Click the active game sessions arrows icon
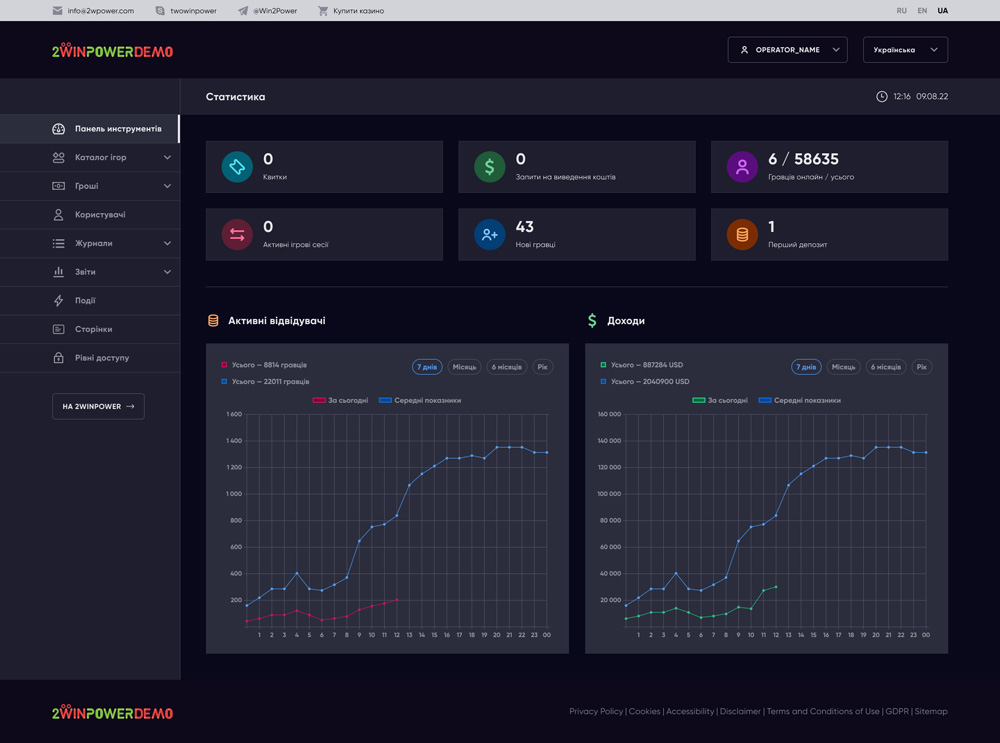The height and width of the screenshot is (743, 1000). (237, 235)
